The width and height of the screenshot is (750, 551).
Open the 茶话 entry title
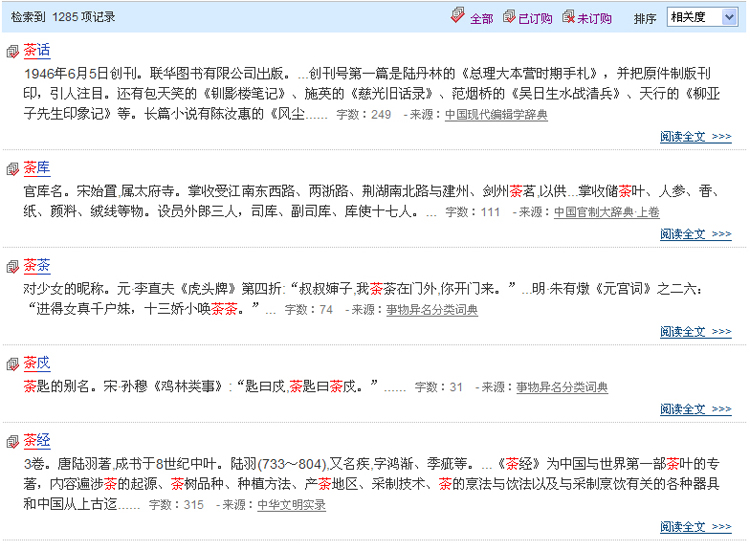[x=37, y=51]
